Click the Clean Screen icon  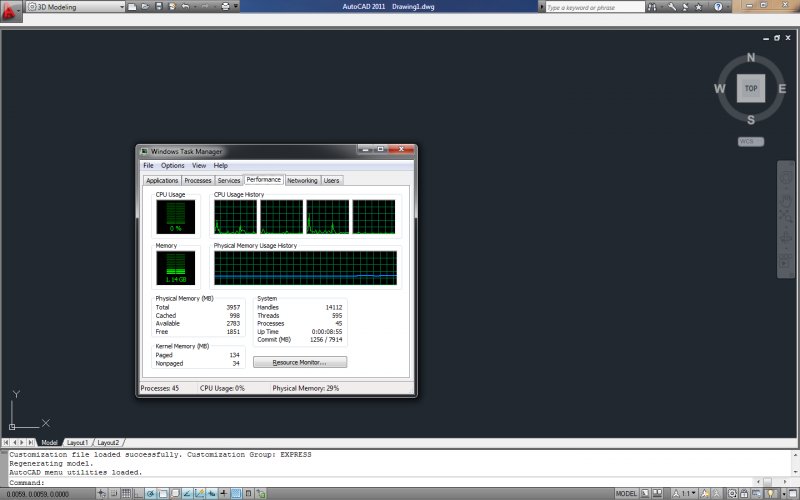tap(793, 493)
